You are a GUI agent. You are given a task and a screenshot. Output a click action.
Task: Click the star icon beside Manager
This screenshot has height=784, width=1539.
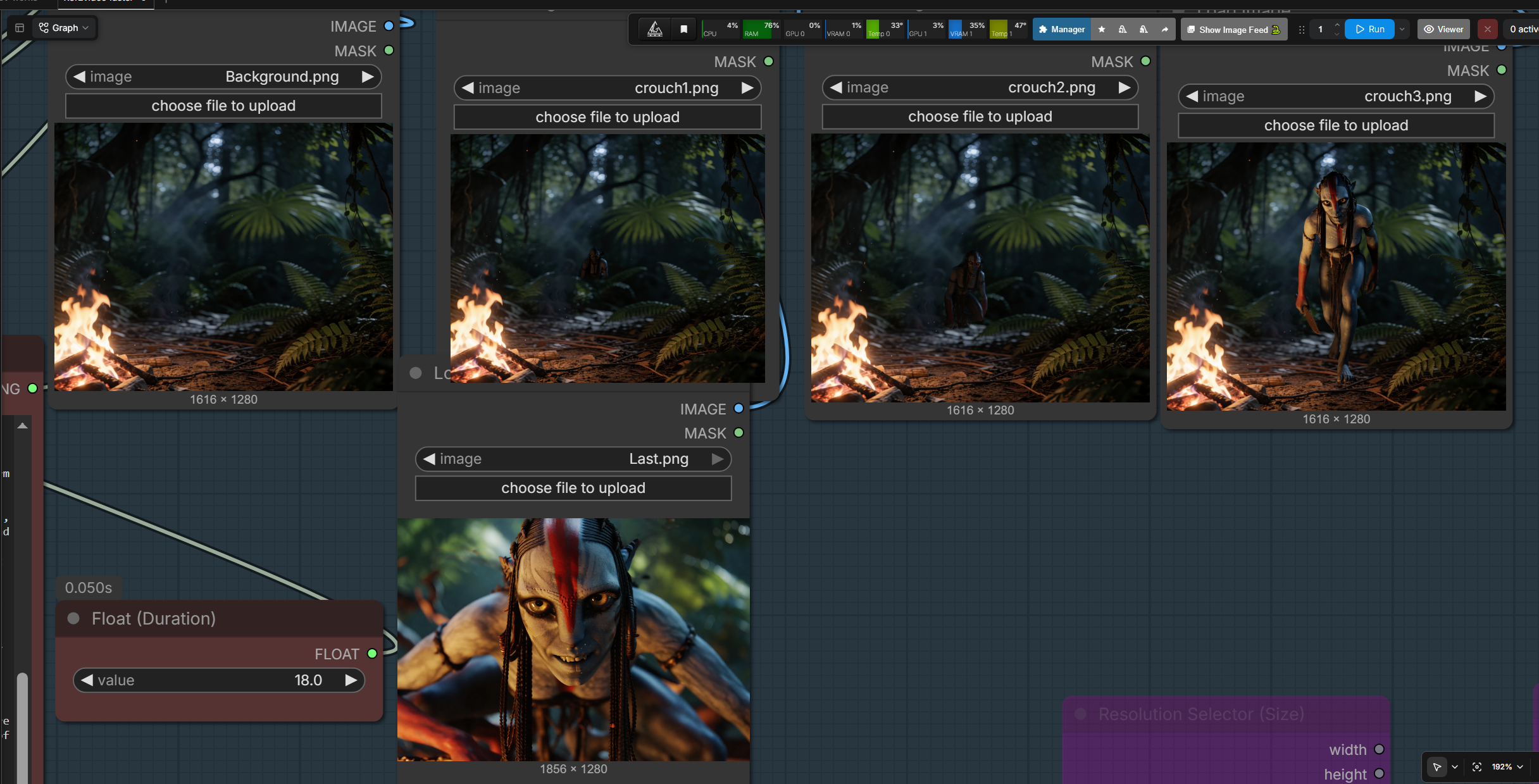1102,29
